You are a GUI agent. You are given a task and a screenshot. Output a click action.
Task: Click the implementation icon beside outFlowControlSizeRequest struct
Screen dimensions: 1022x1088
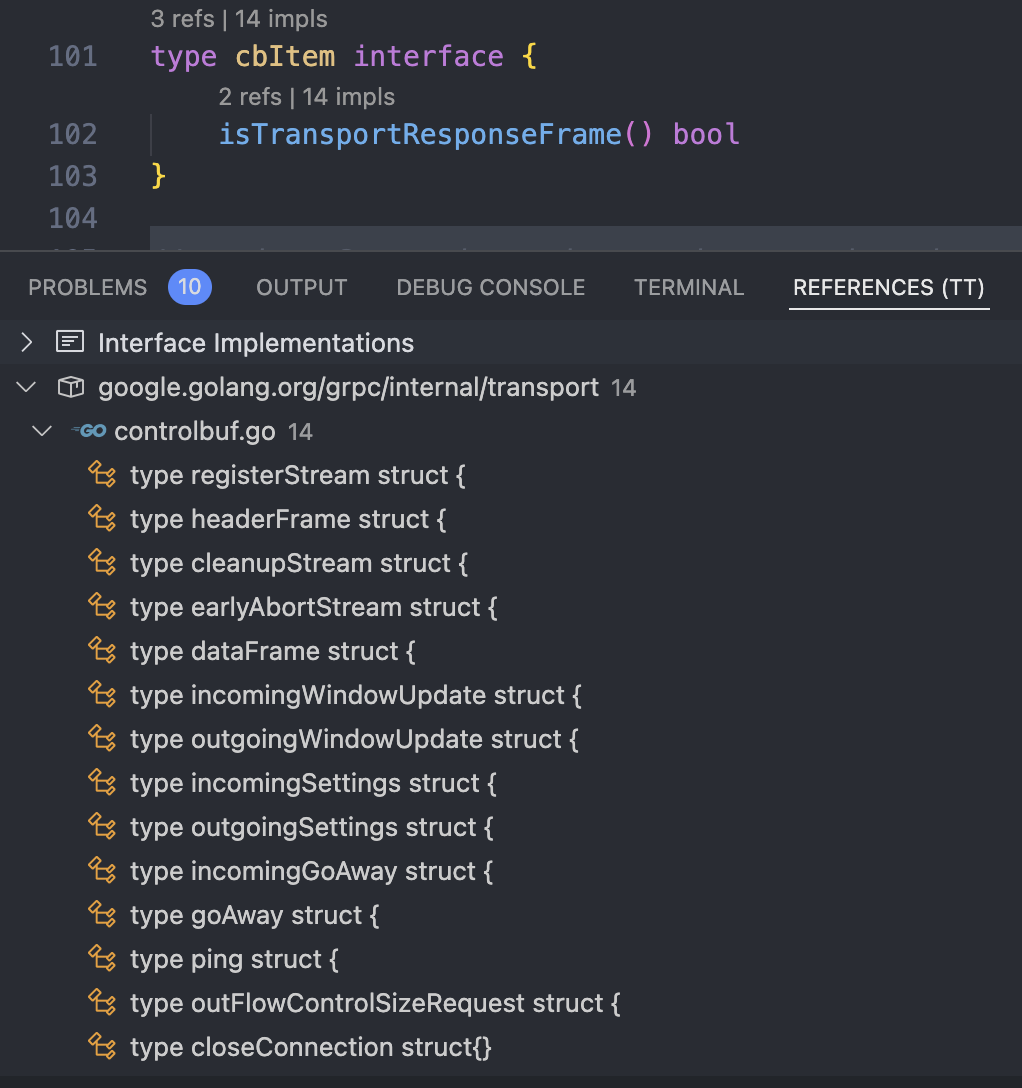click(103, 1003)
